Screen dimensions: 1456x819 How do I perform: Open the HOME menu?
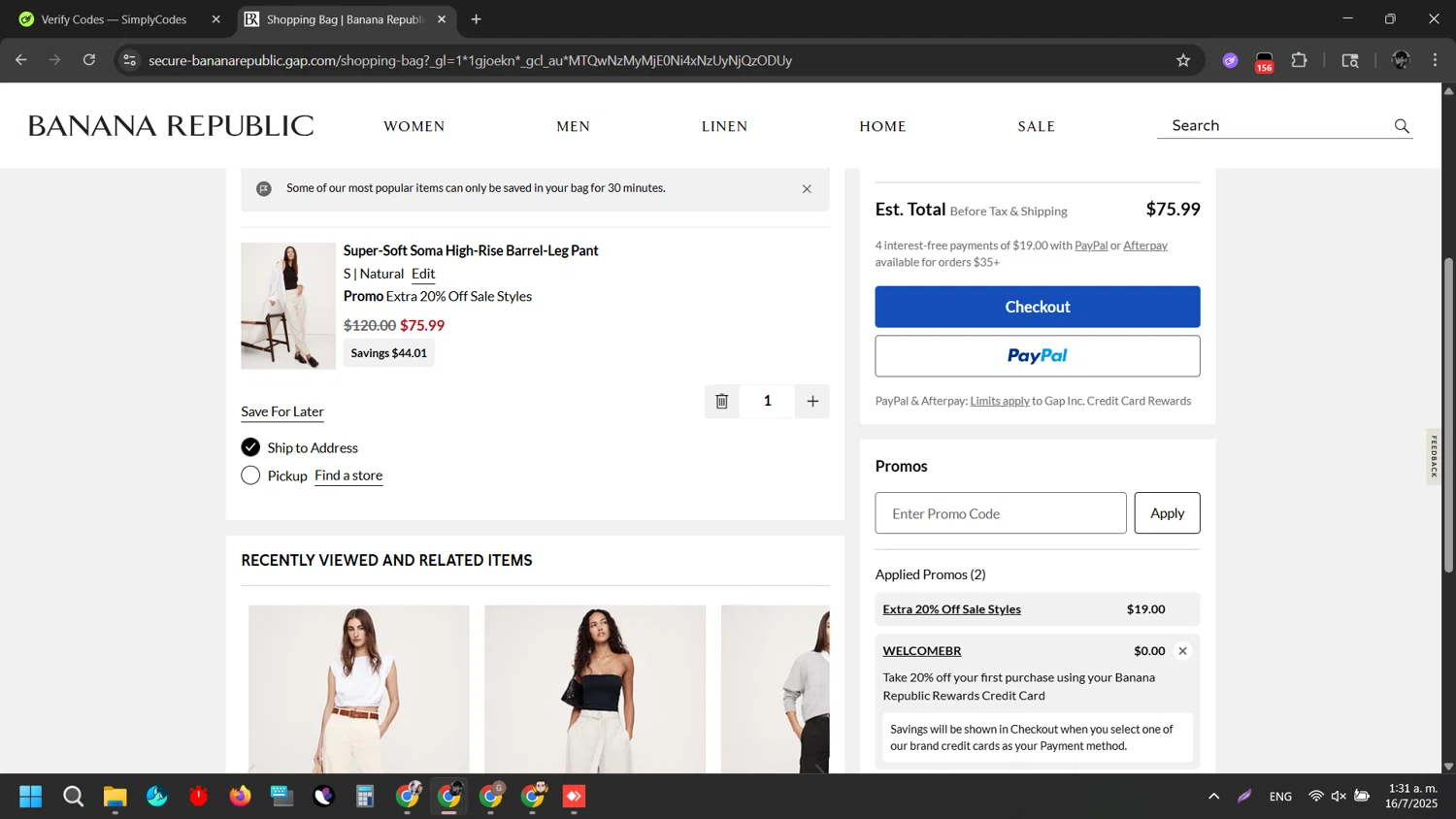(882, 126)
